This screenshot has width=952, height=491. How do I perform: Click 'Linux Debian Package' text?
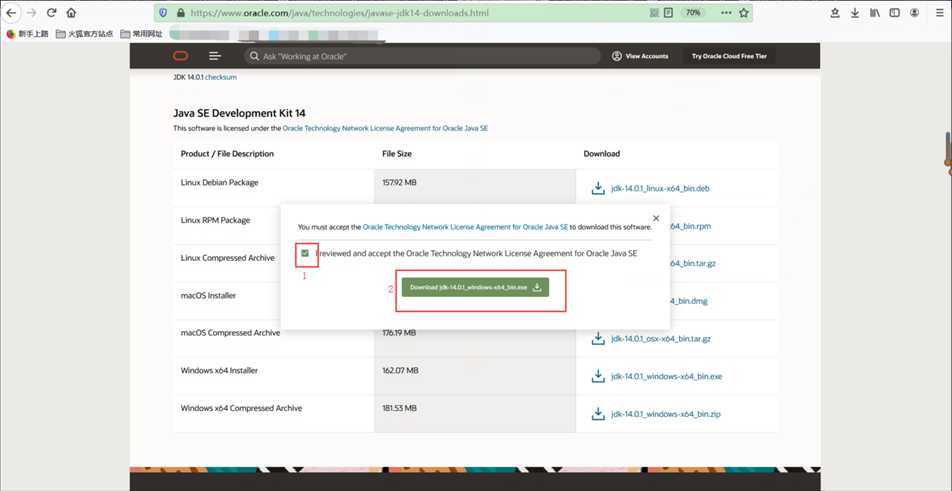[219, 183]
